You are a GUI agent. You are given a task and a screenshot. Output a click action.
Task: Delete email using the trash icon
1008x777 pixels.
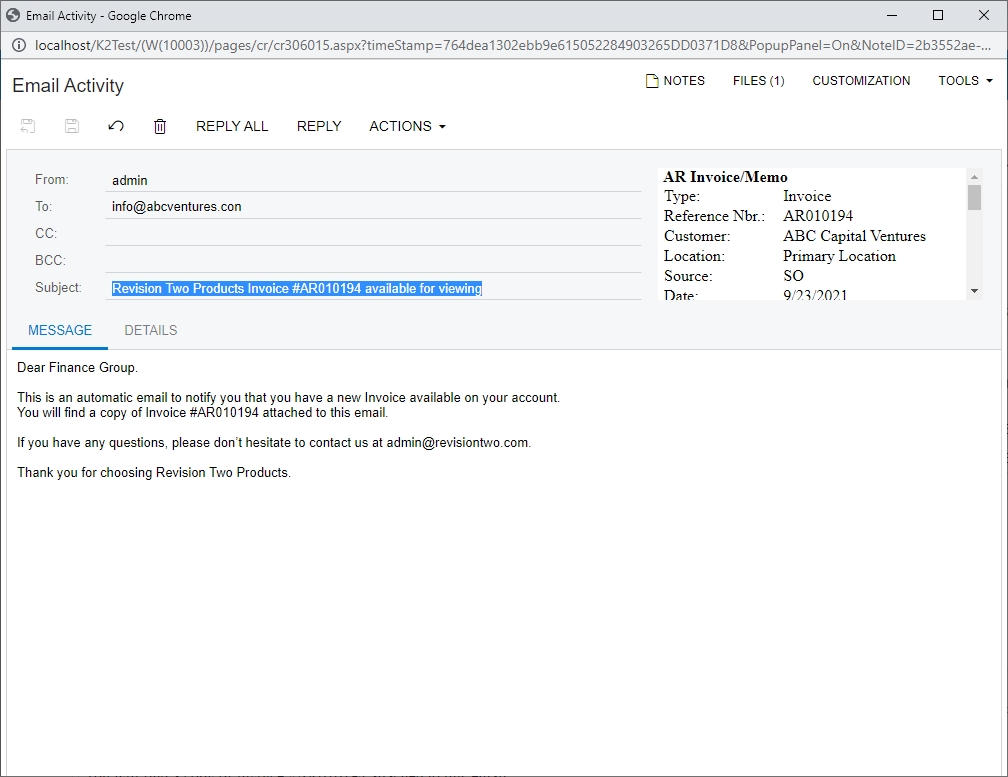[x=160, y=126]
